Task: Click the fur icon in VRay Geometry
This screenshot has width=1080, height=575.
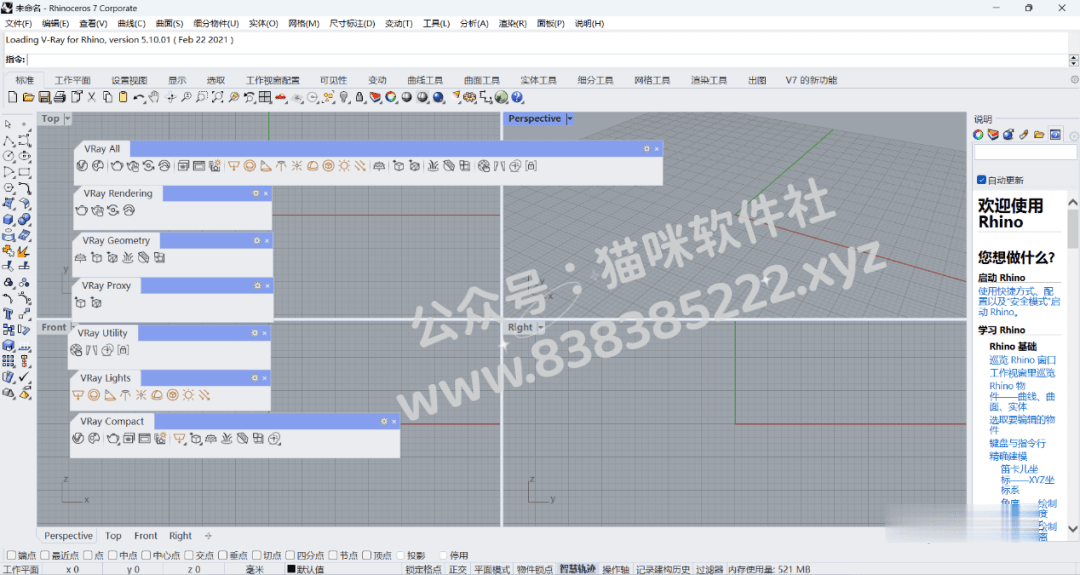Action: 127,258
